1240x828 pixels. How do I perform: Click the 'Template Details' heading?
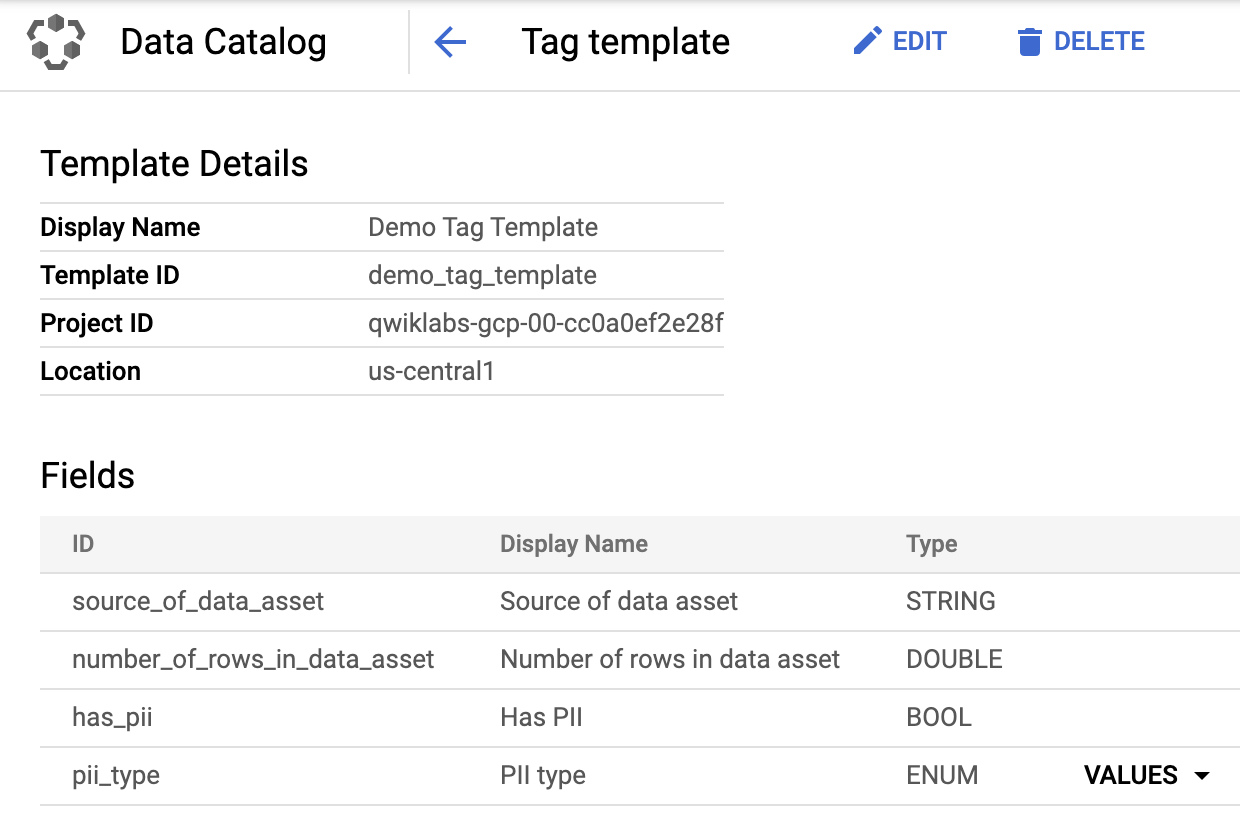coord(174,163)
